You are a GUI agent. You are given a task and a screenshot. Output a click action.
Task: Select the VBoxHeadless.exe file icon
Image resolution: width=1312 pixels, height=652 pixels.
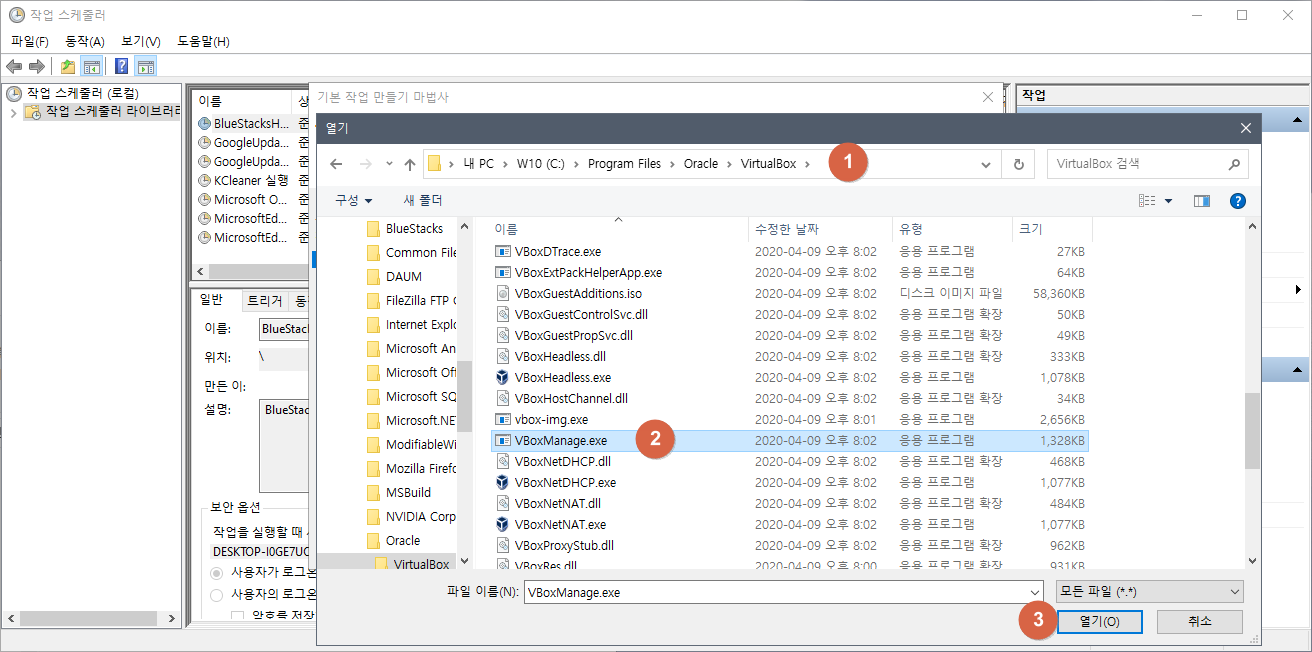click(x=503, y=377)
